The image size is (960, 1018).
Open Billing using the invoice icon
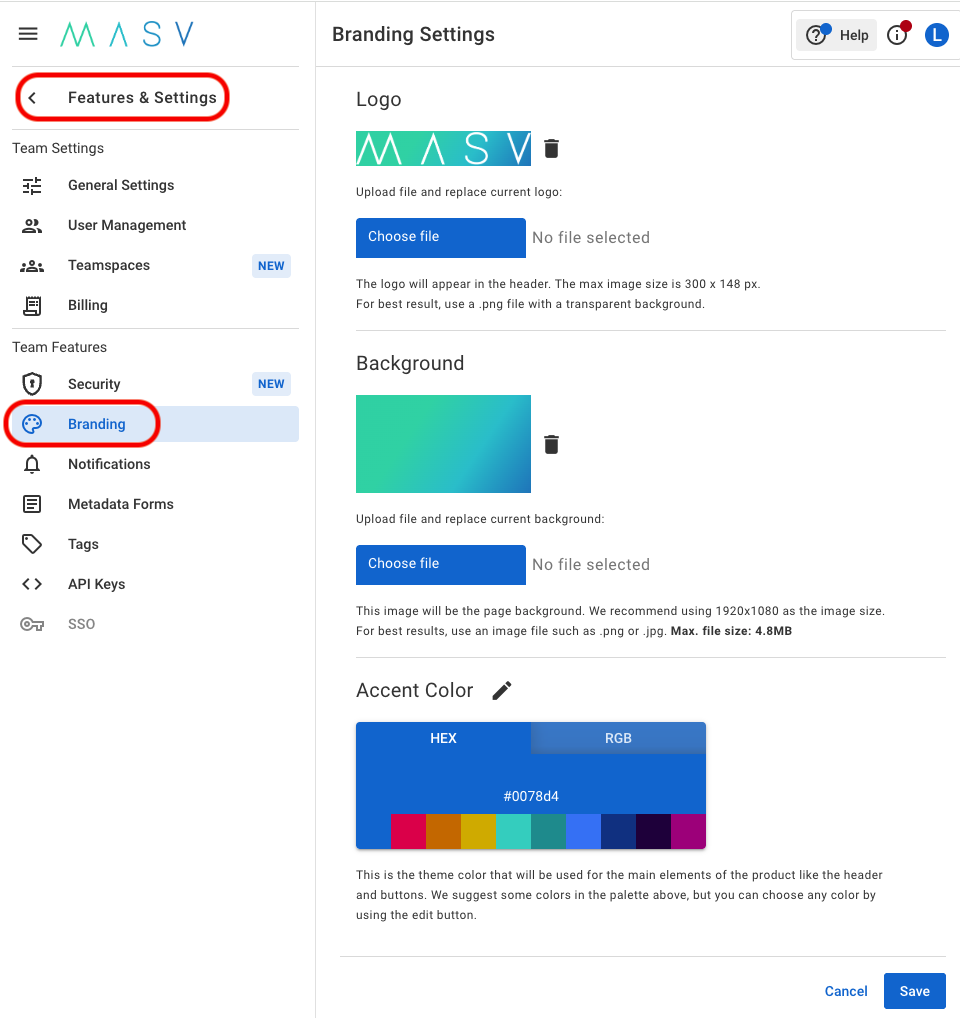click(31, 305)
